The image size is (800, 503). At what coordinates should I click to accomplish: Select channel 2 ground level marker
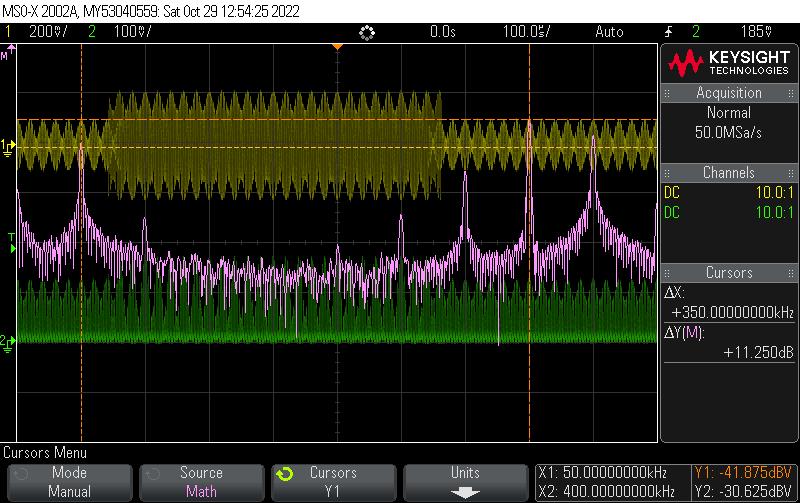pos(7,342)
